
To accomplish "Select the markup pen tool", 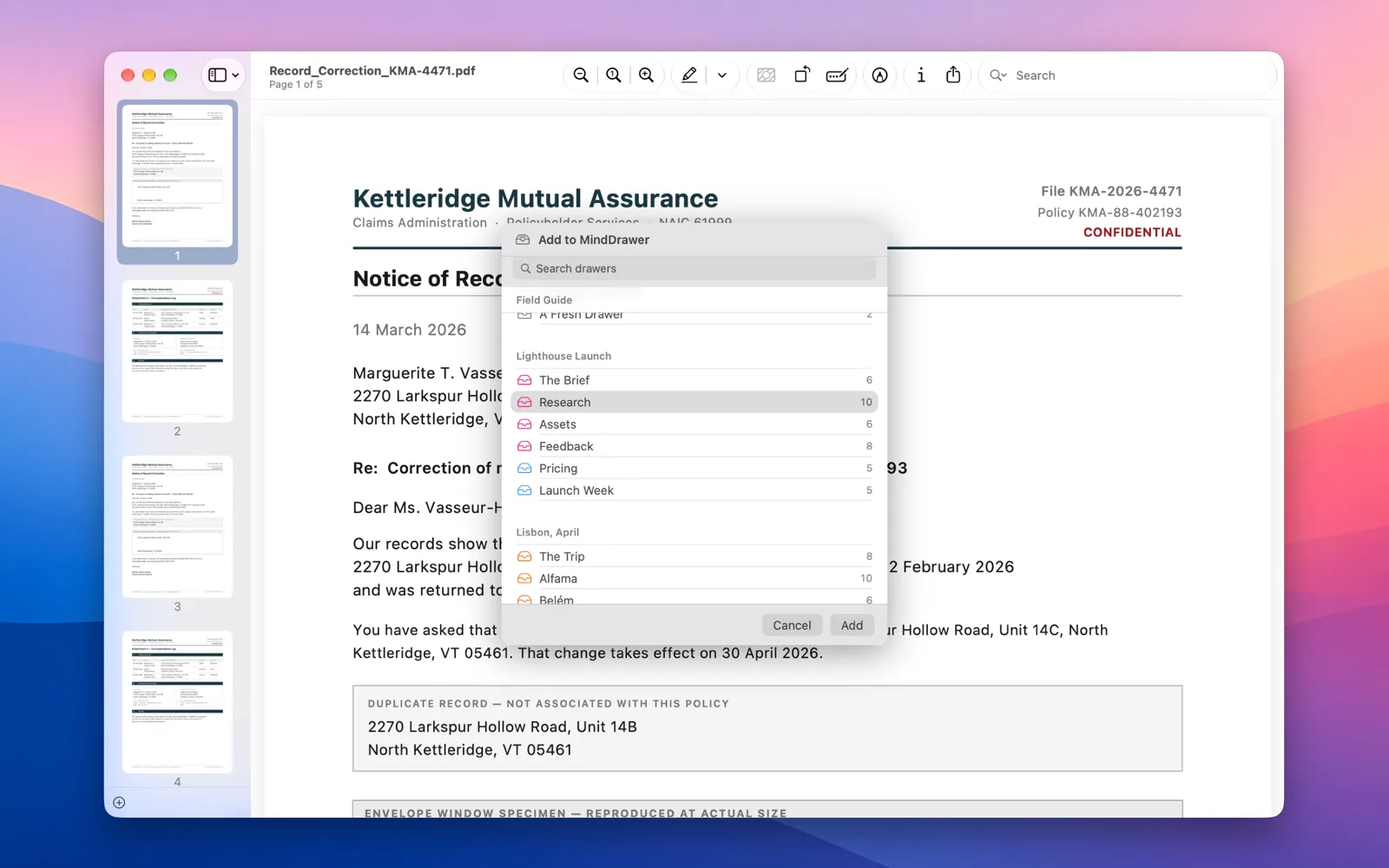I will (689, 76).
